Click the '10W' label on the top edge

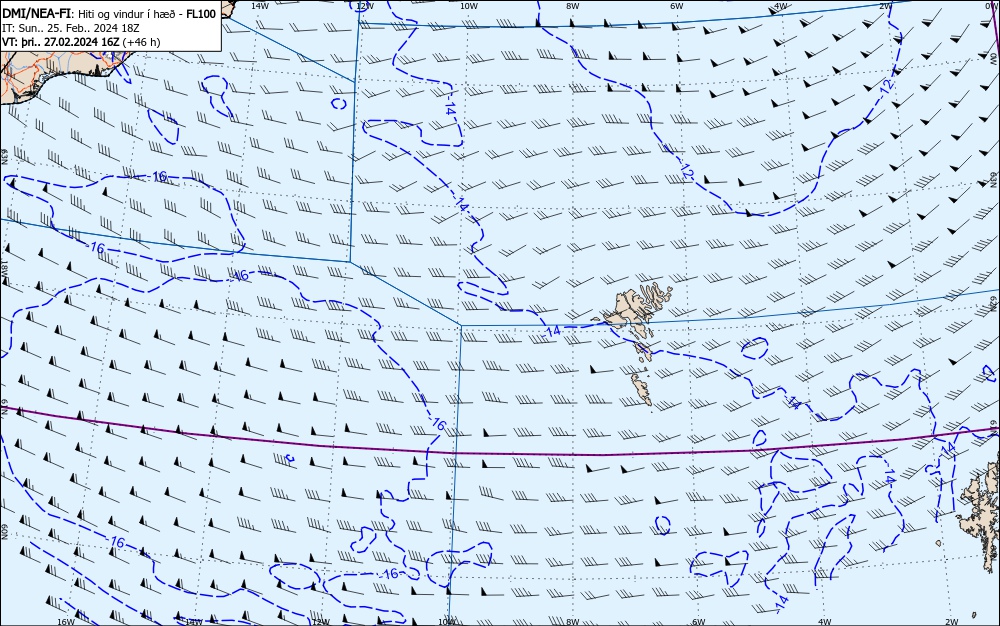point(469,6)
